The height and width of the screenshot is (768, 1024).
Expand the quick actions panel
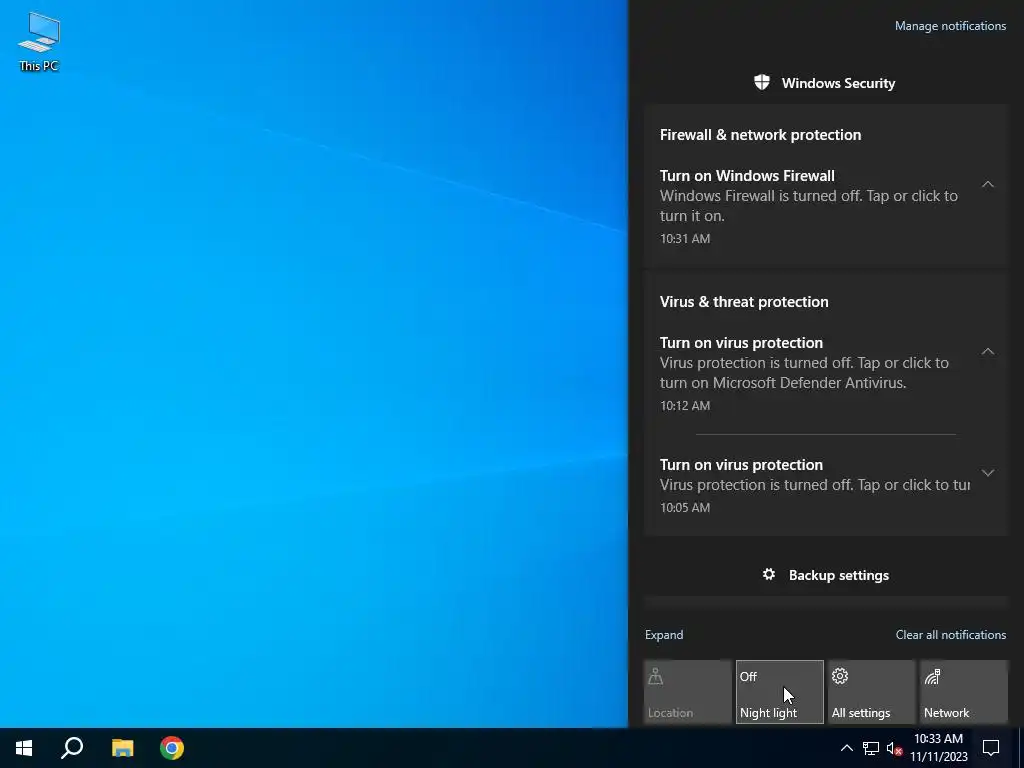click(x=664, y=635)
